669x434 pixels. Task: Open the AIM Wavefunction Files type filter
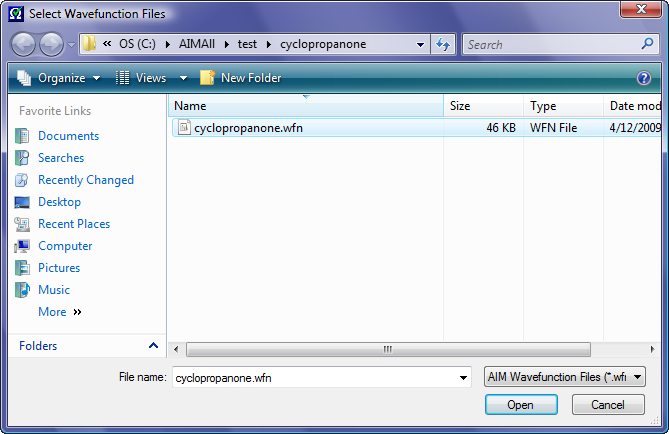pyautogui.click(x=564, y=377)
